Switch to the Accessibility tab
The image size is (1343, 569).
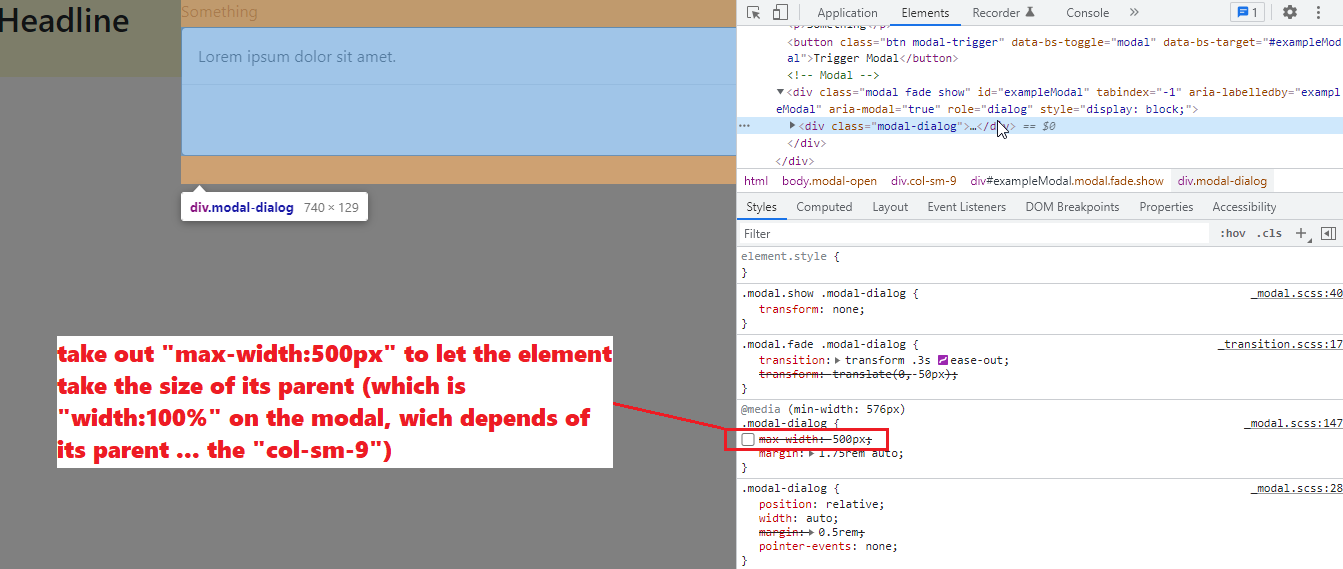pyautogui.click(x=1244, y=207)
